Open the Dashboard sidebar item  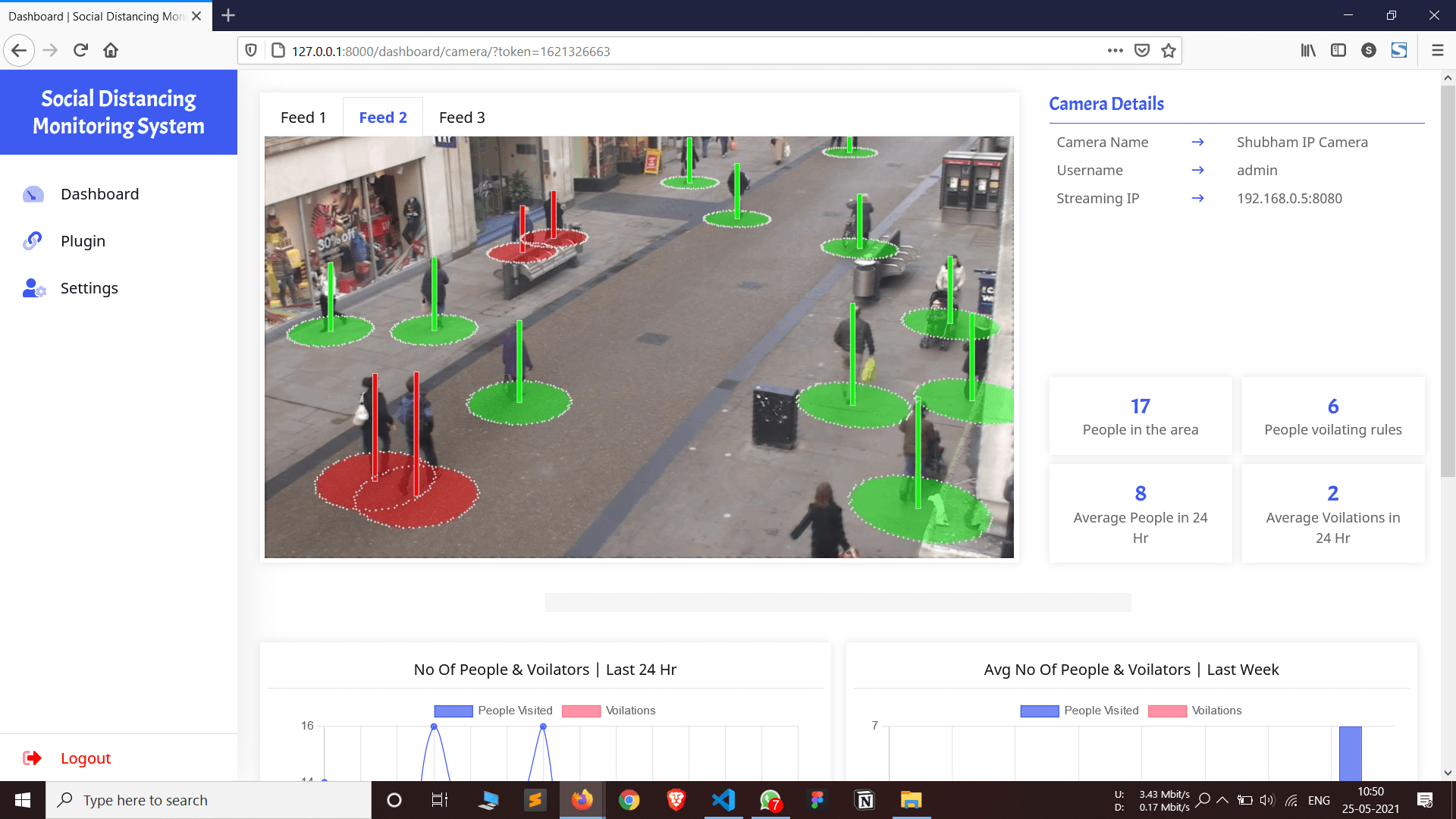[99, 194]
